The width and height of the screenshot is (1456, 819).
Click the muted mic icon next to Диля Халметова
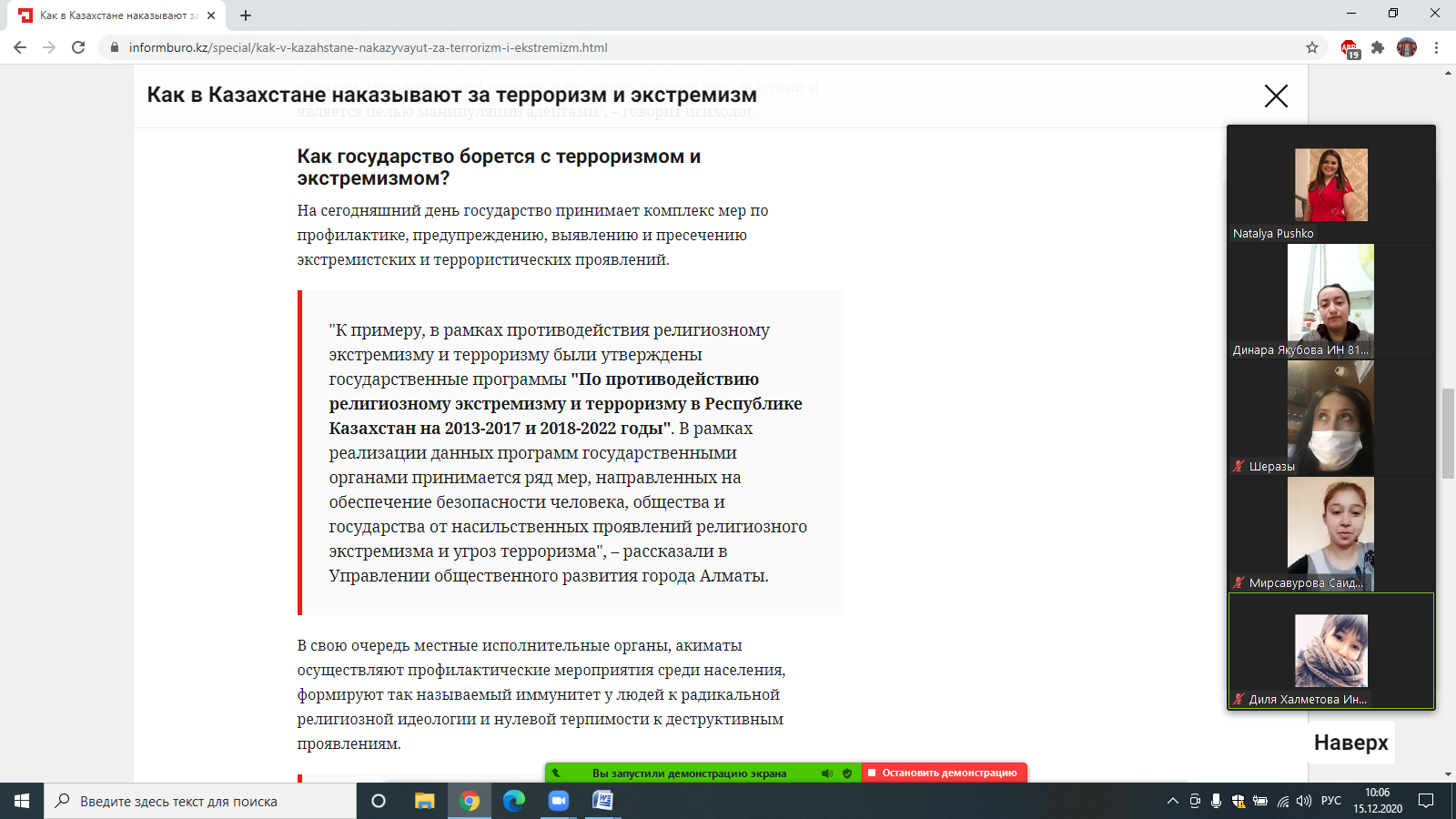[x=1239, y=699]
